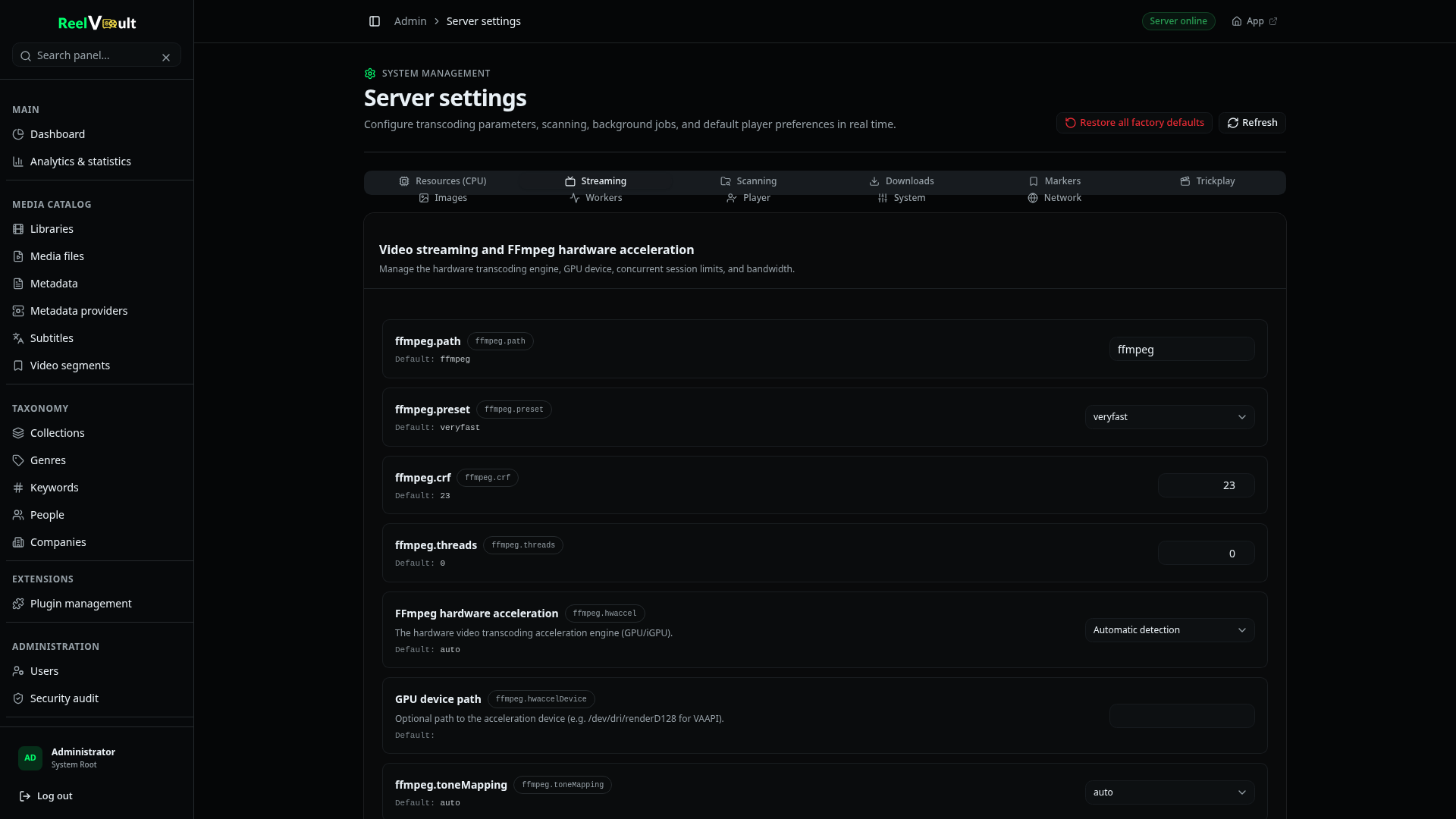1456x819 pixels.
Task: Click the Genres tag icon
Action: pyautogui.click(x=18, y=460)
